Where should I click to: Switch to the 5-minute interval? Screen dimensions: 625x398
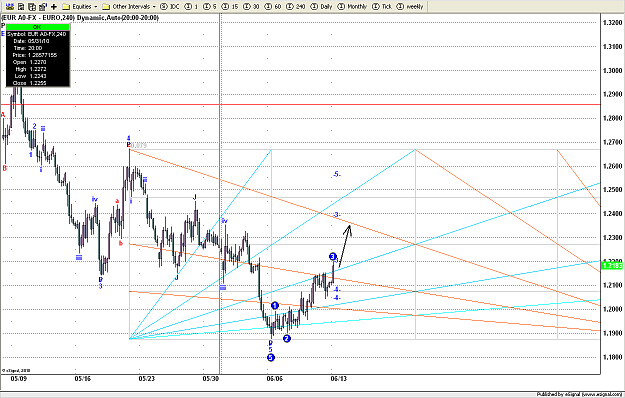[x=210, y=6]
